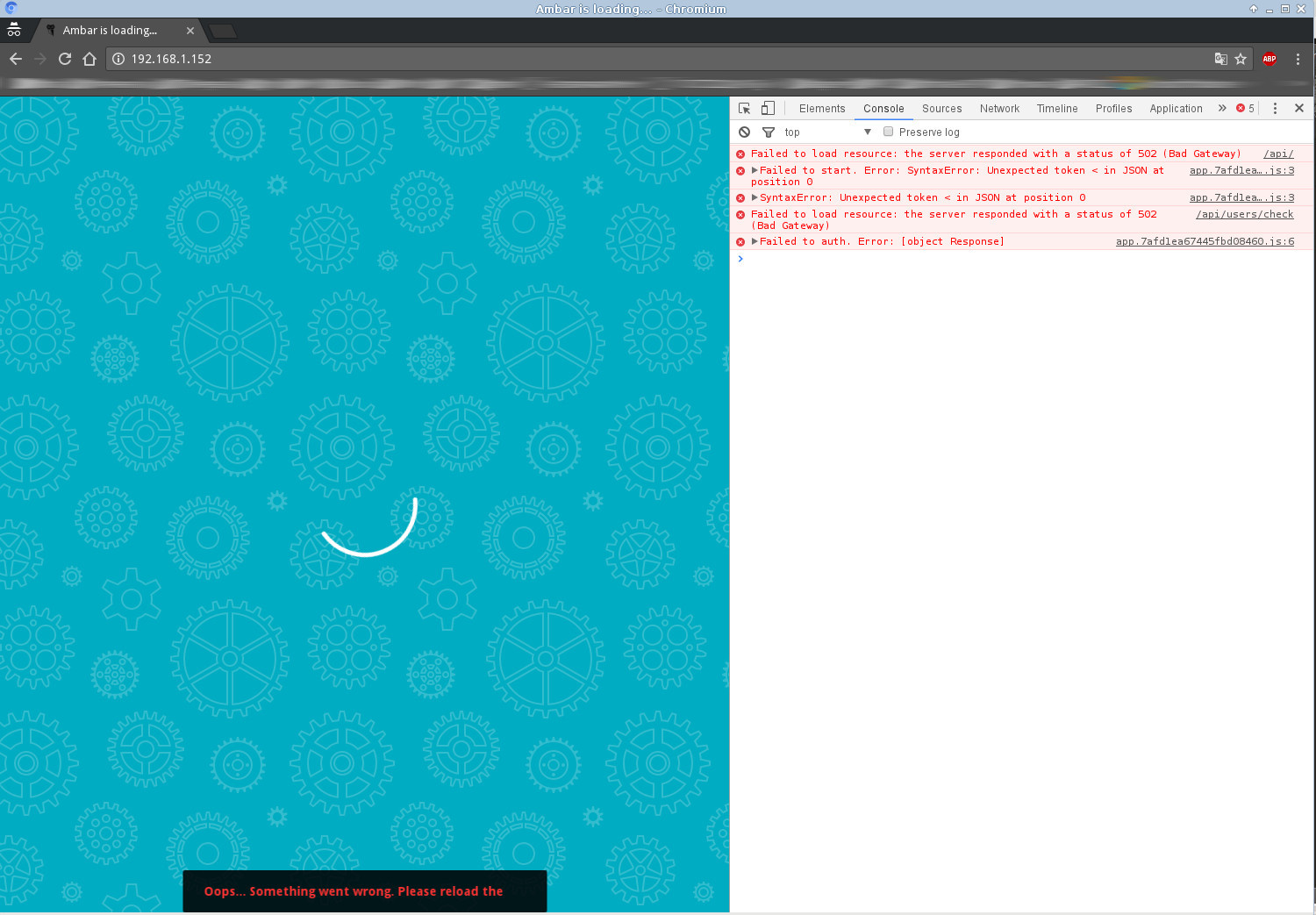Open the /api/users/check resource link

(1244, 214)
